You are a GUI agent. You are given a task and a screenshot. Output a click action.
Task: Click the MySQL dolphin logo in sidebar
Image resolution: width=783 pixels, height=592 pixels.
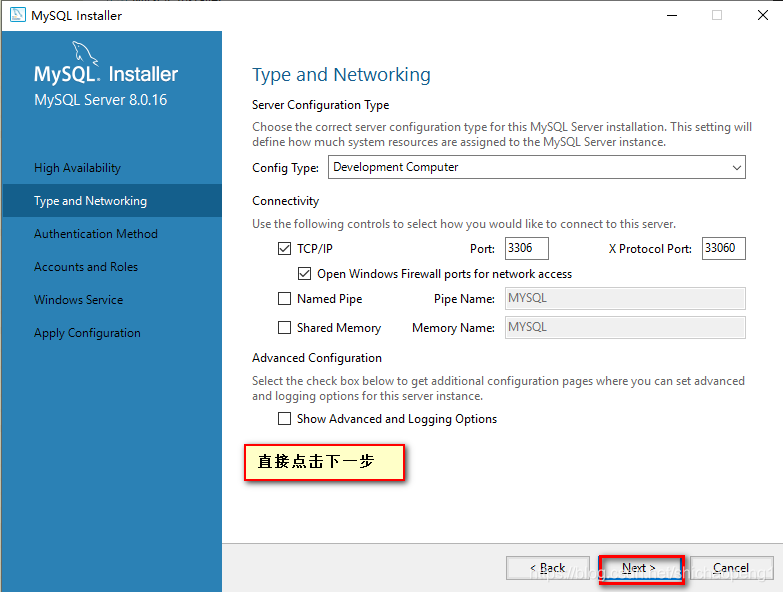[85, 53]
